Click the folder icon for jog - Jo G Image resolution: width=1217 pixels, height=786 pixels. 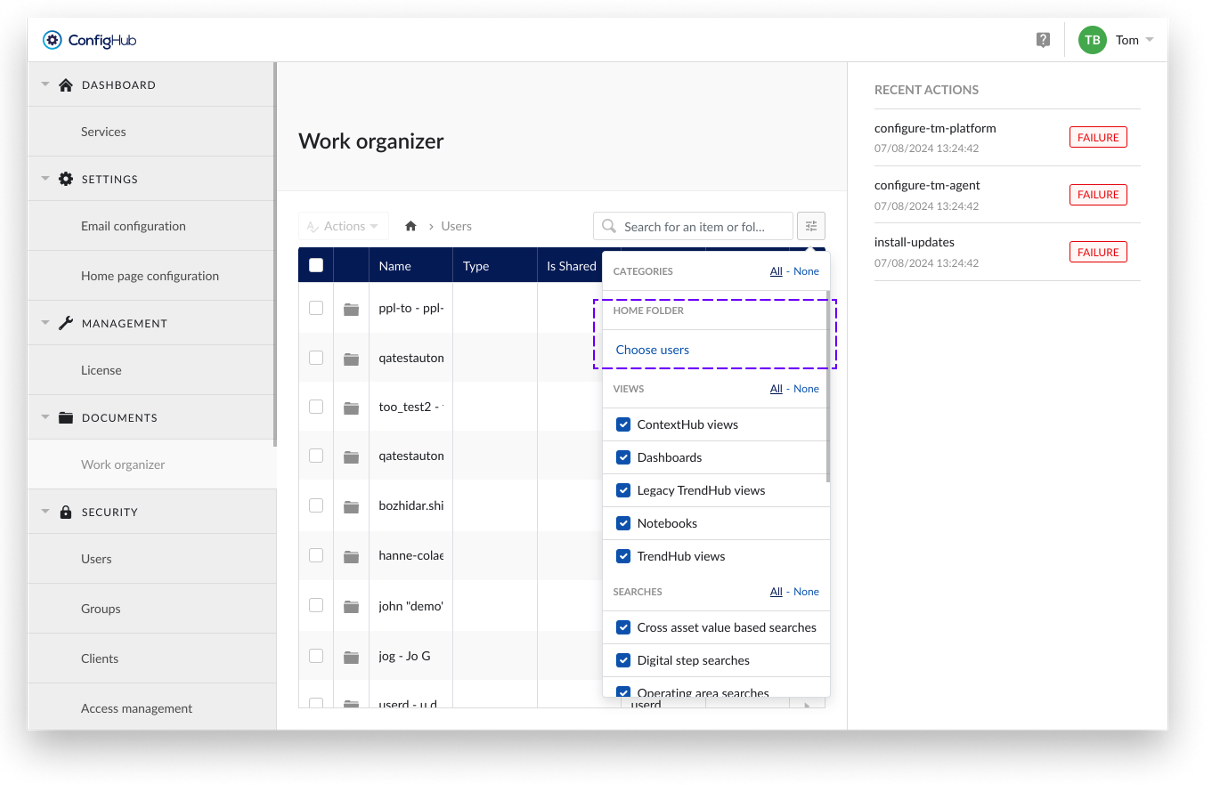(x=351, y=657)
